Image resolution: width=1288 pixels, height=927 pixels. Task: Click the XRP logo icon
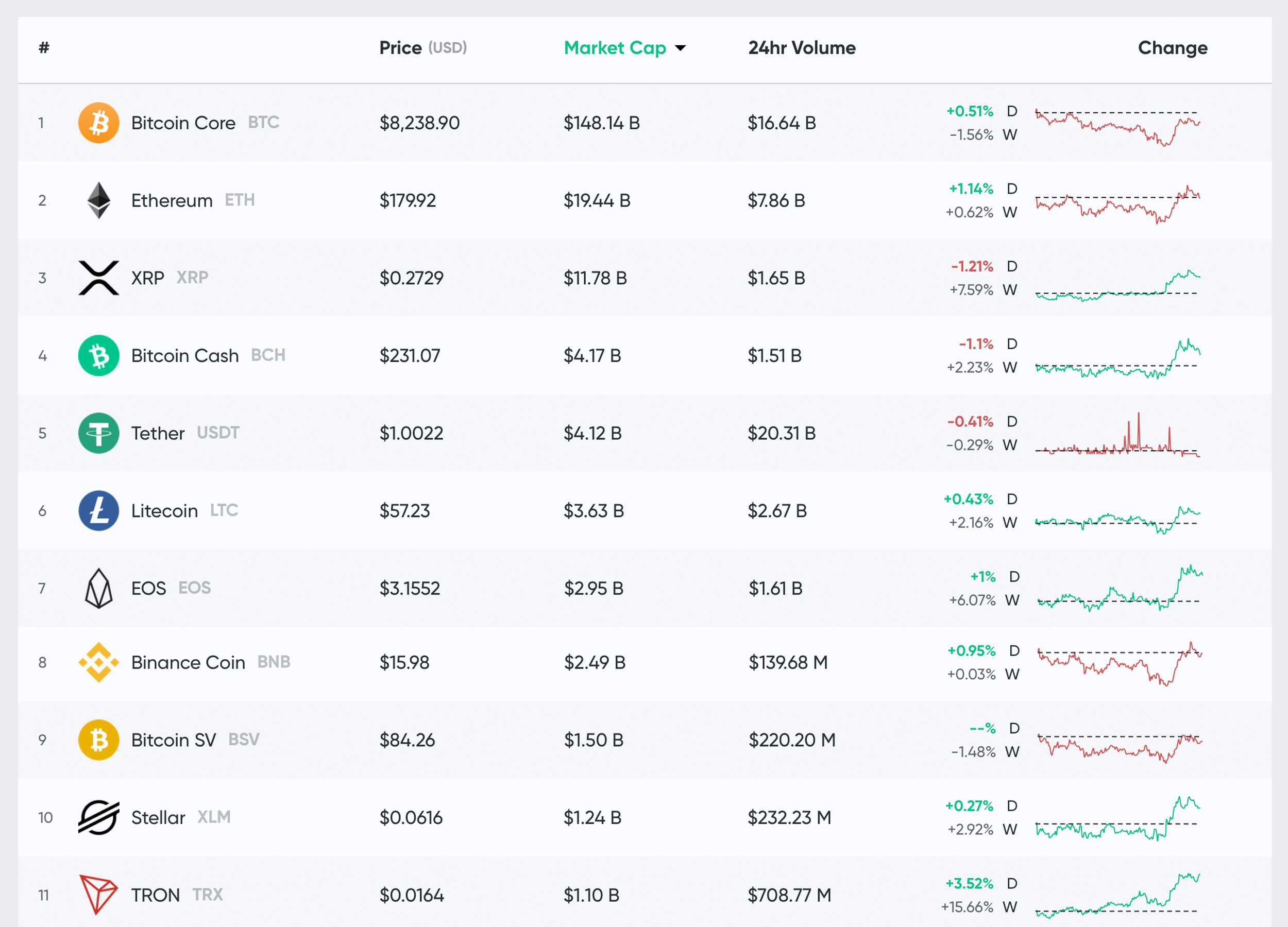click(x=99, y=278)
